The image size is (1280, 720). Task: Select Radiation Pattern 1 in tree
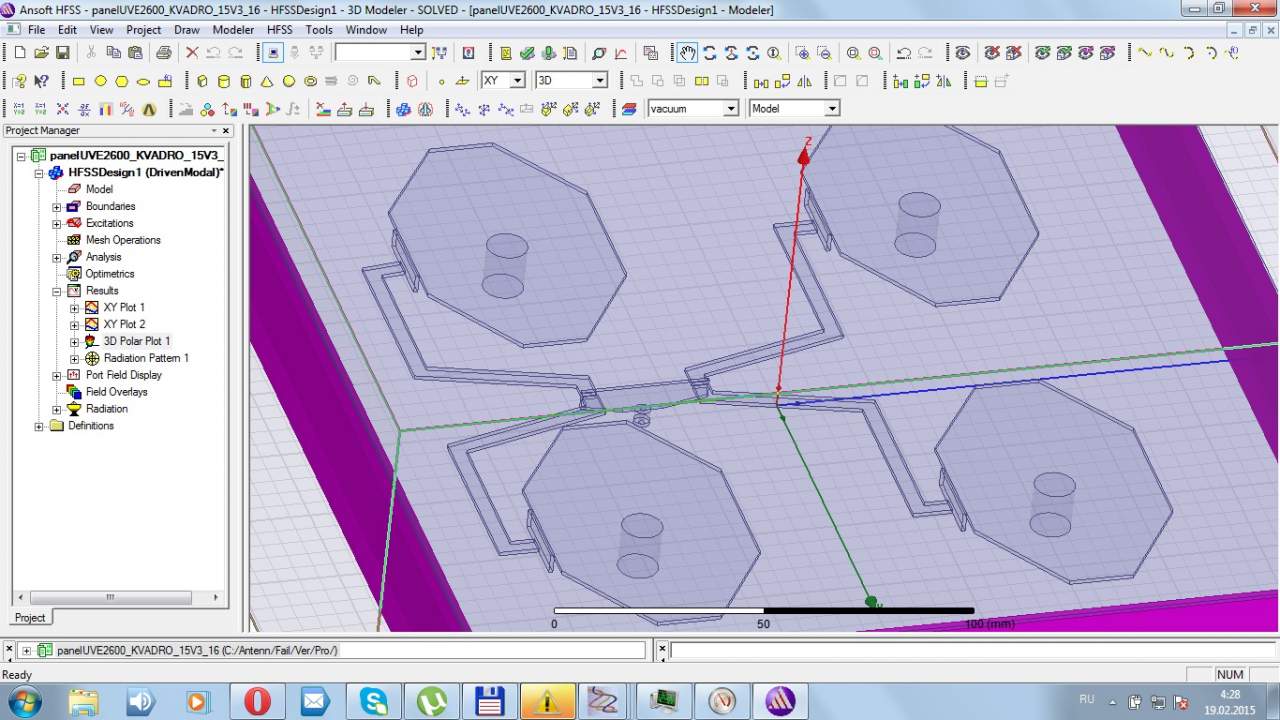coord(146,358)
